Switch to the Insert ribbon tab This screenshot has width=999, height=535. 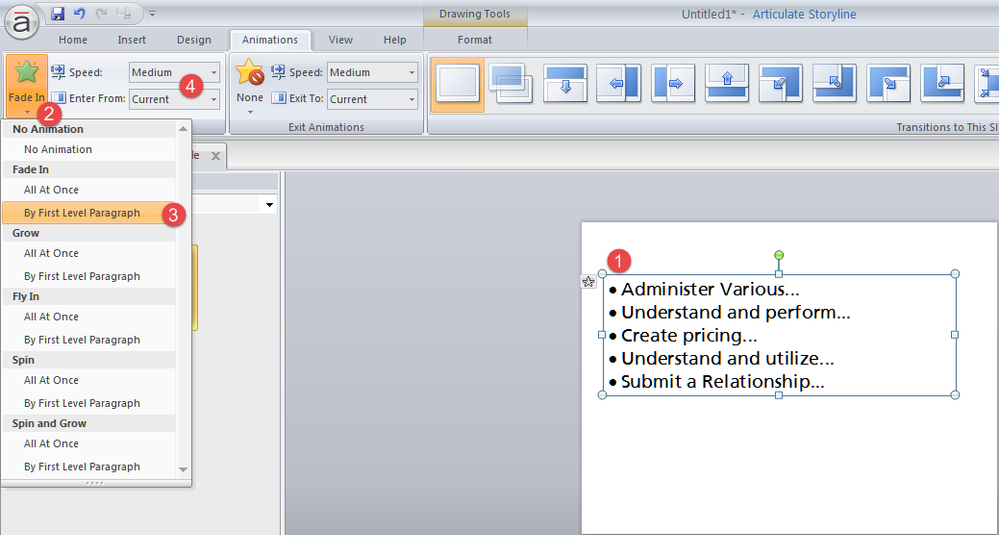point(131,40)
